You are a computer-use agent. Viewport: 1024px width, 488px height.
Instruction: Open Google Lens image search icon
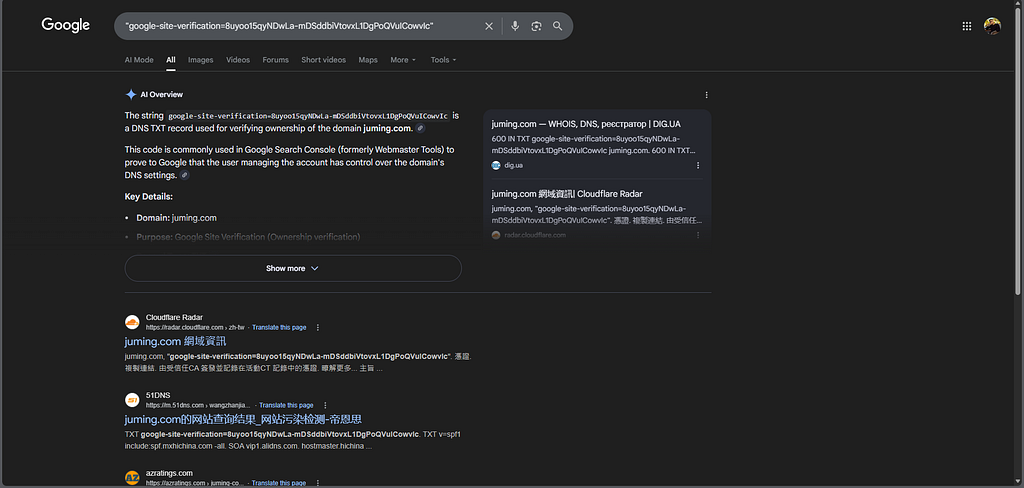click(536, 26)
